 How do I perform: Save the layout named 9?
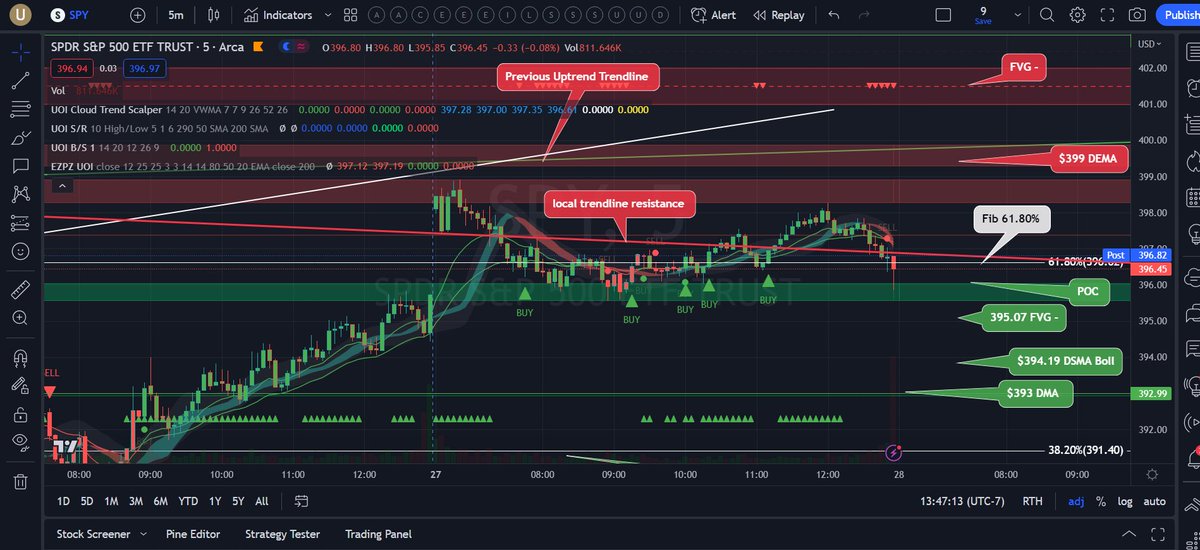[x=983, y=15]
